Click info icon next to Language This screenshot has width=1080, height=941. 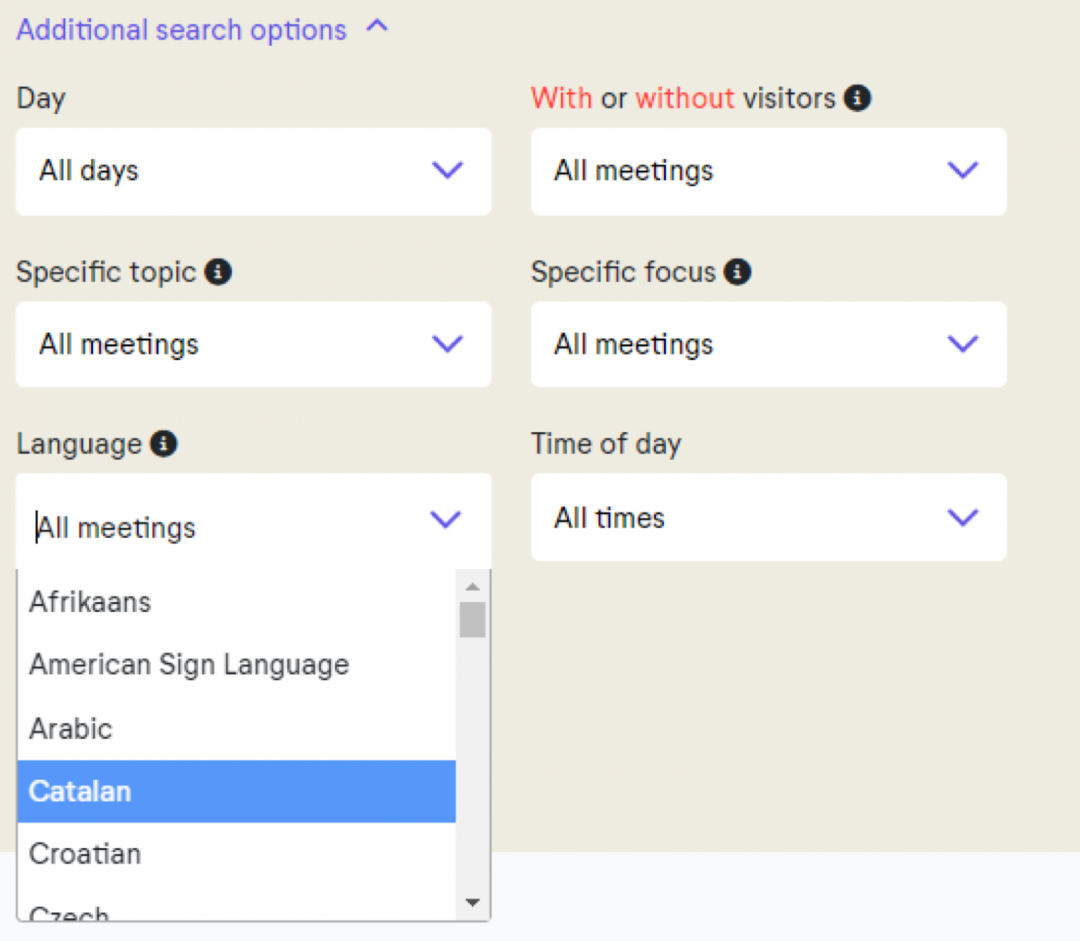[x=163, y=444]
